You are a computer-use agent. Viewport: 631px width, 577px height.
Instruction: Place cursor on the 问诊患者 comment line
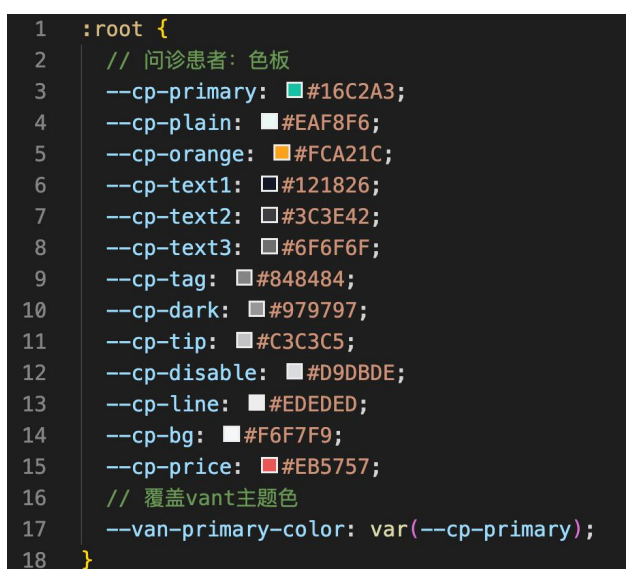click(198, 60)
